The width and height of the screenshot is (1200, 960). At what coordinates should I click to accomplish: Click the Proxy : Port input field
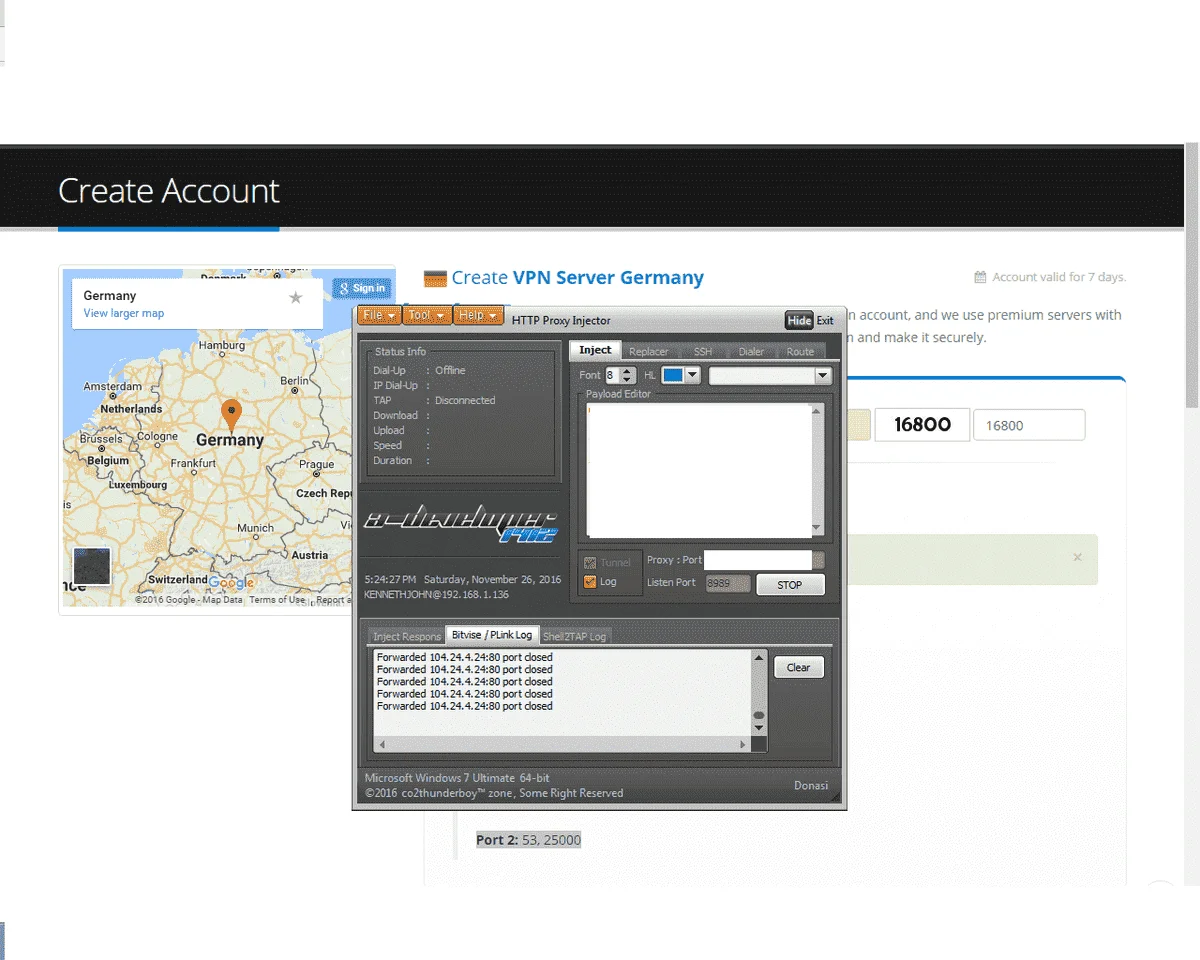pyautogui.click(x=758, y=561)
